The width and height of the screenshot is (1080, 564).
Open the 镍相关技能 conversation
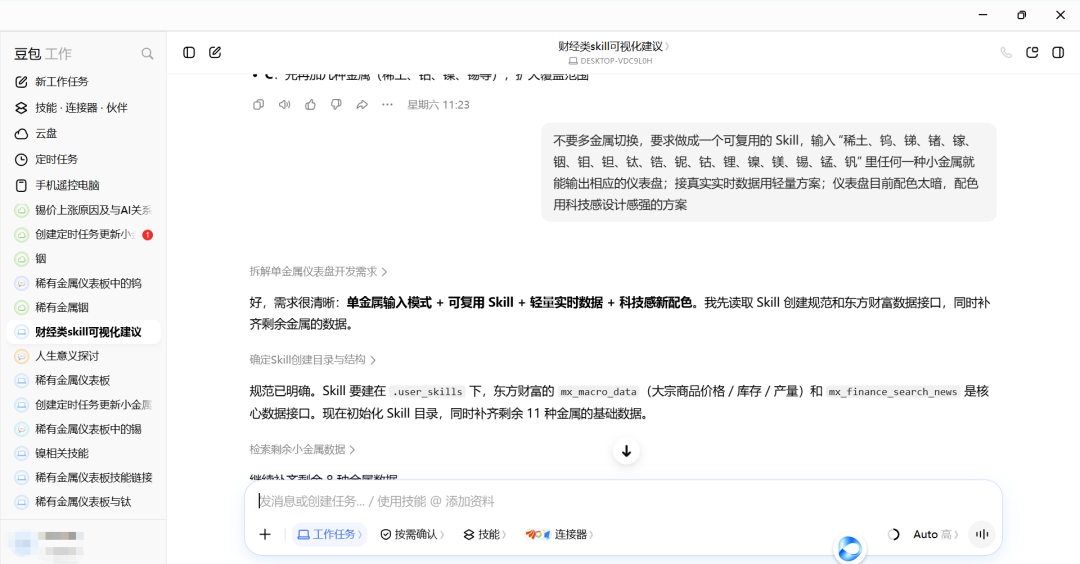click(83, 453)
